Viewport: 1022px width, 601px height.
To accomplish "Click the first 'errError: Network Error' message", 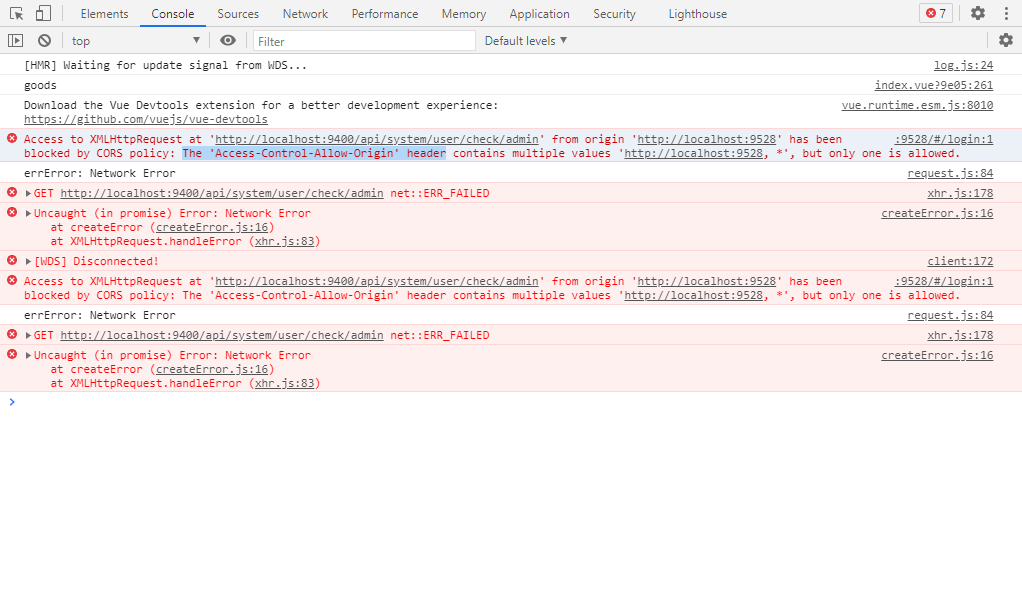I will point(100,173).
